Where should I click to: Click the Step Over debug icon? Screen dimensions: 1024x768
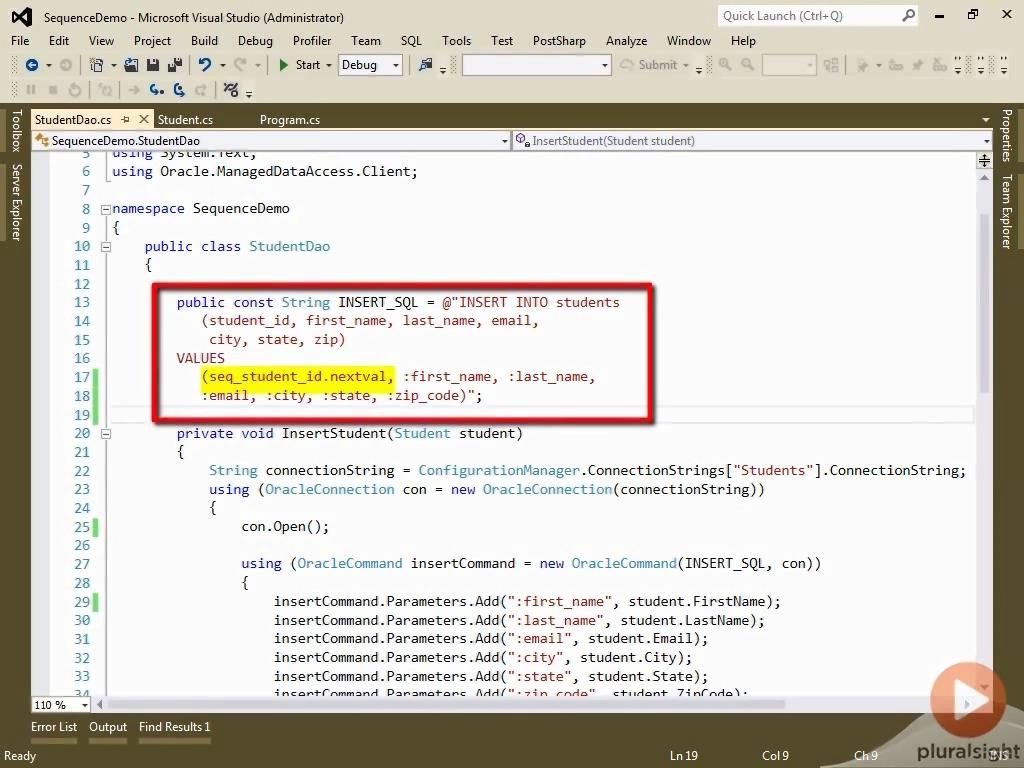[x=179, y=89]
